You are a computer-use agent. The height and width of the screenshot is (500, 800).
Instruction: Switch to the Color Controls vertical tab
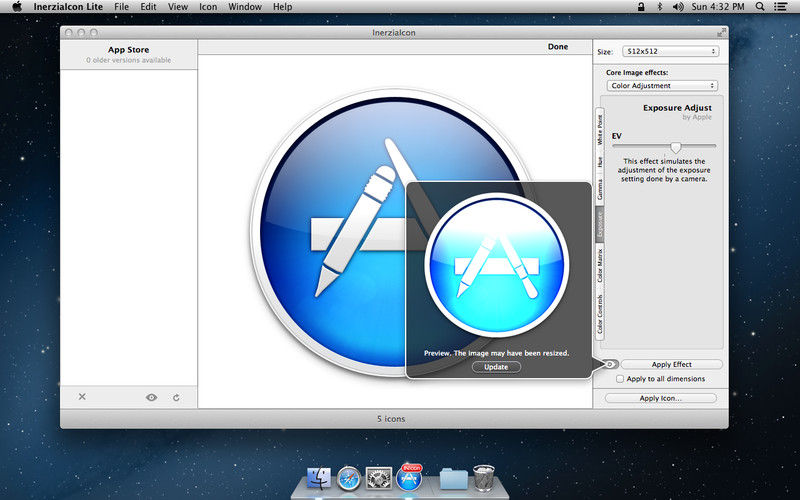tap(600, 313)
